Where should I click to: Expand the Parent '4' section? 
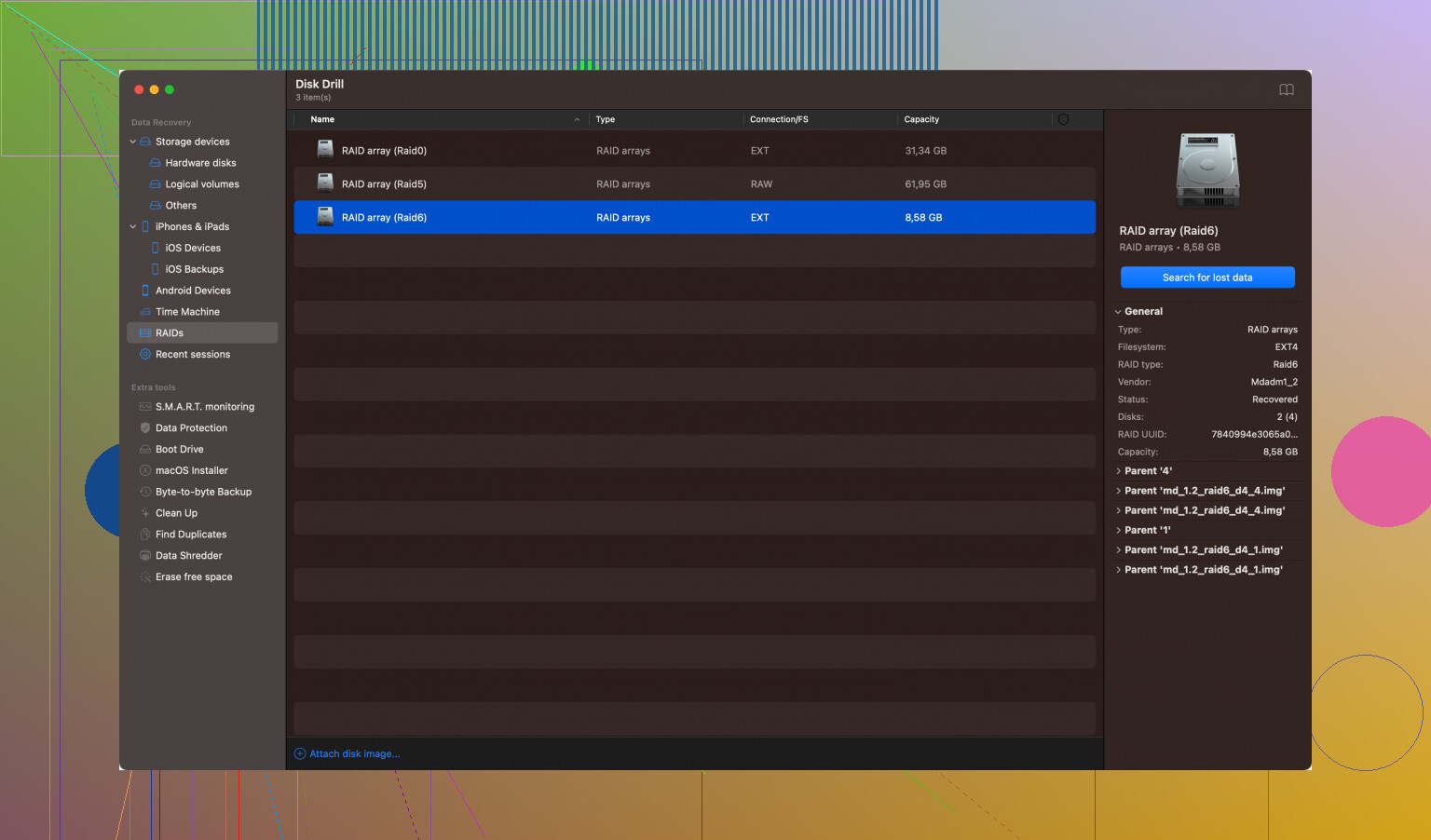coord(1118,471)
